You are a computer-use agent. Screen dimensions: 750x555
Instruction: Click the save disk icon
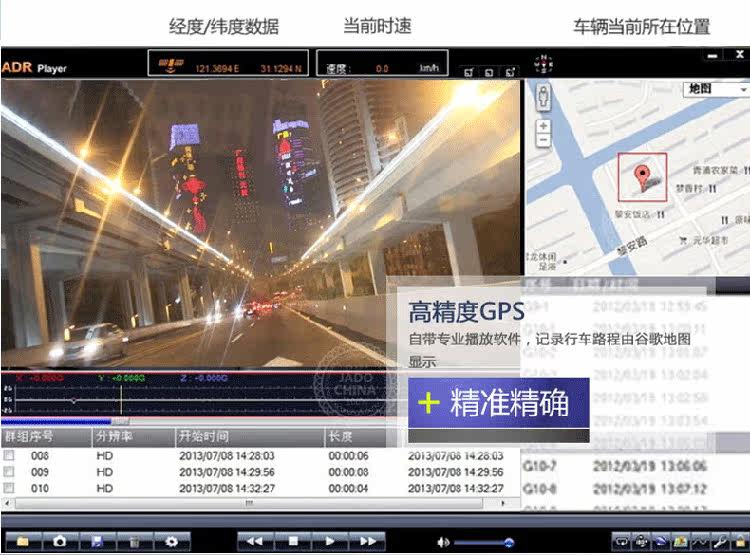pyautogui.click(x=97, y=541)
